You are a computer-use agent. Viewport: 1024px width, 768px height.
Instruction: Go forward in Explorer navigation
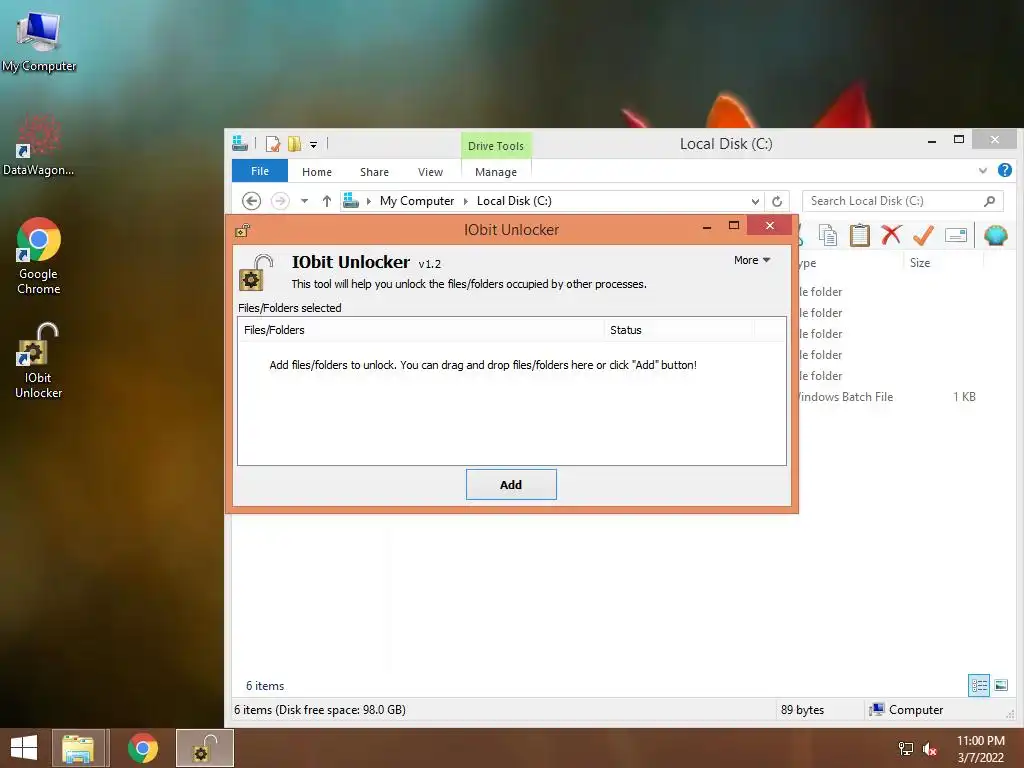[280, 201]
